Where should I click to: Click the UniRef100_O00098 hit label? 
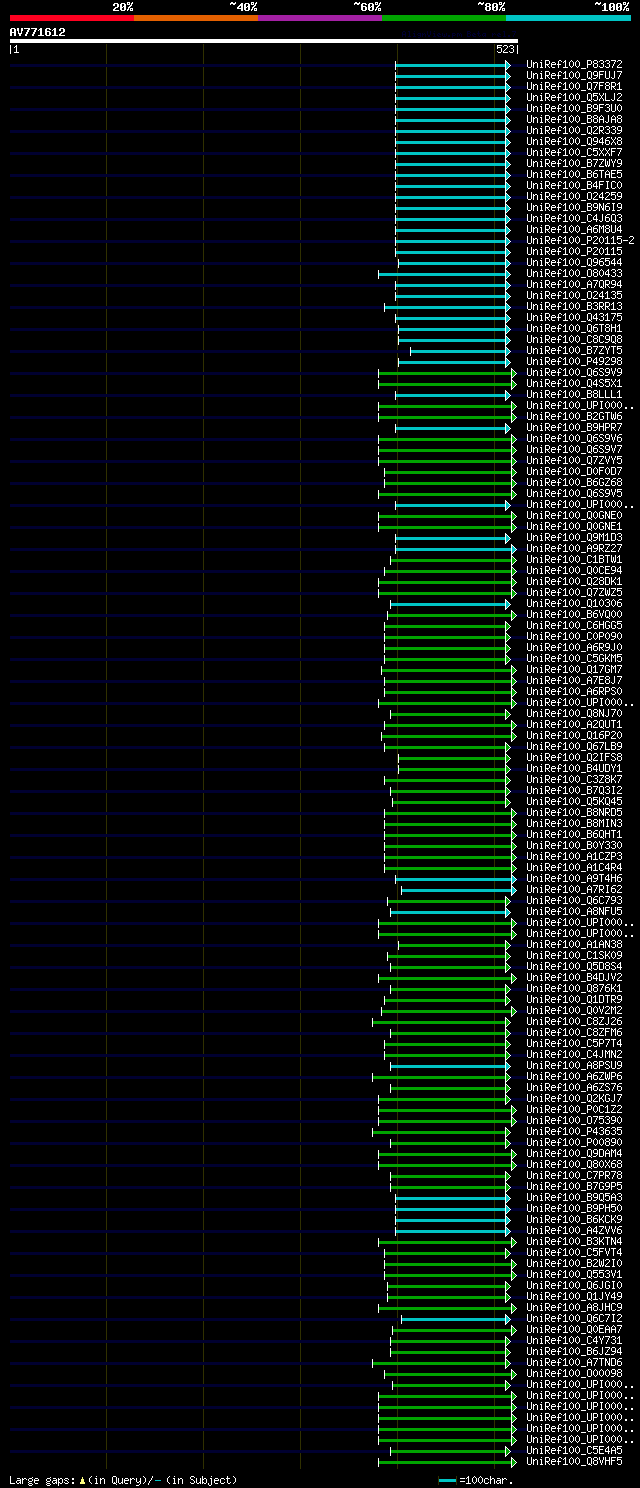[574, 1373]
